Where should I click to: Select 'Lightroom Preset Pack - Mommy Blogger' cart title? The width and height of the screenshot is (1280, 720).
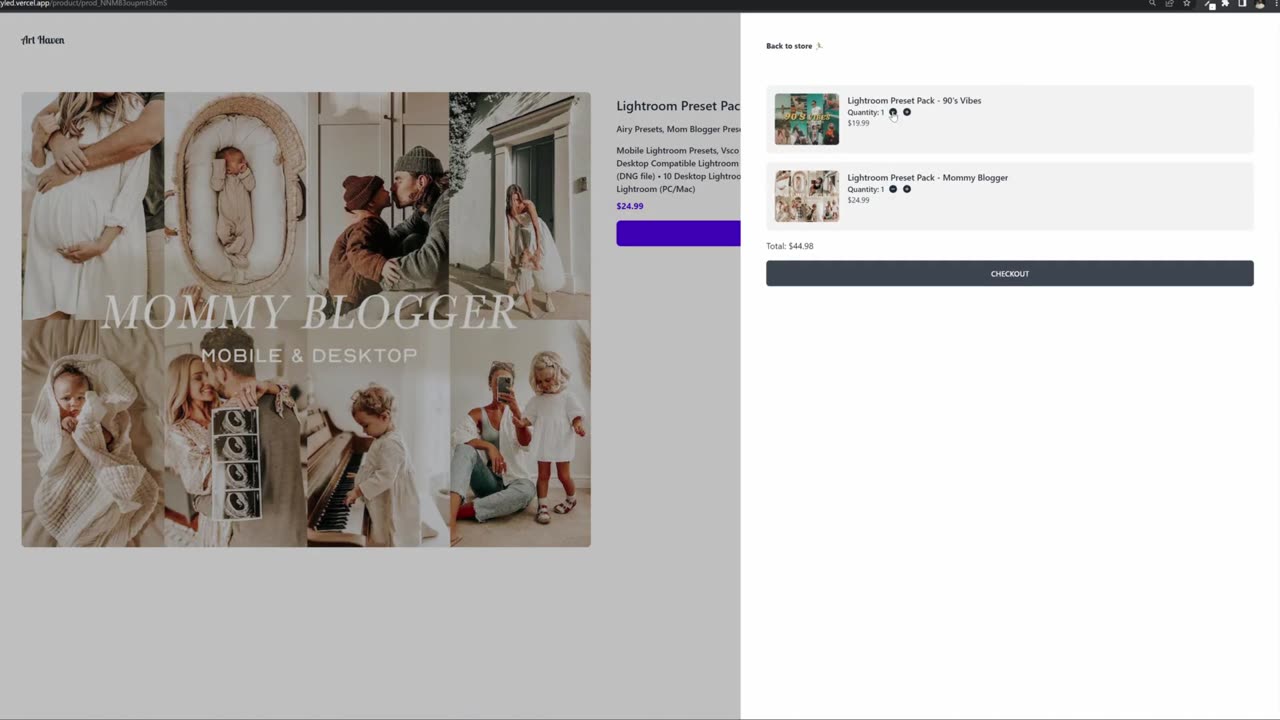[928, 177]
